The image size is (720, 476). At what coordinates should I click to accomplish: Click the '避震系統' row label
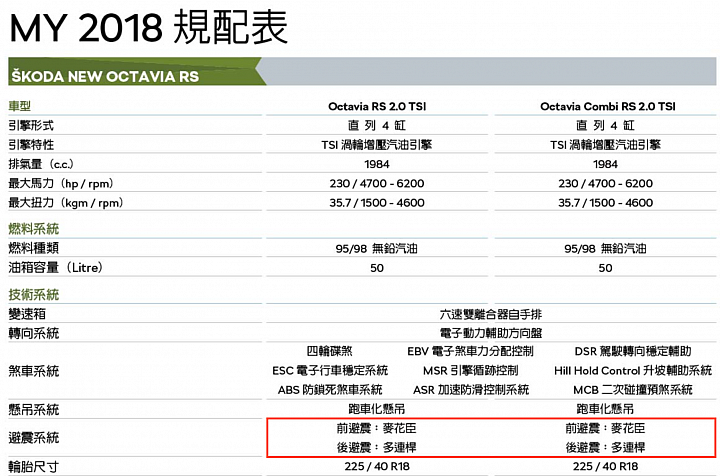pos(34,437)
